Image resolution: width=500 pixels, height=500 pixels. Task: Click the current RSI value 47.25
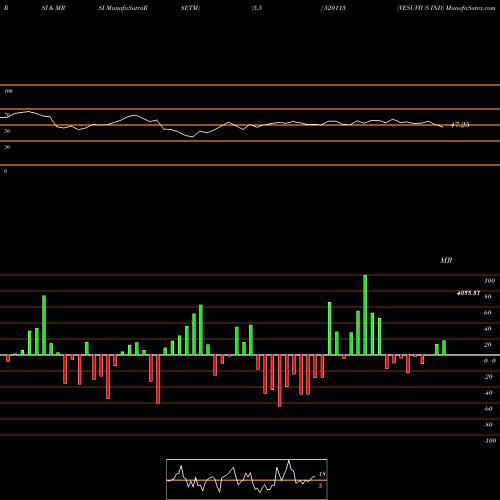pyautogui.click(x=460, y=125)
